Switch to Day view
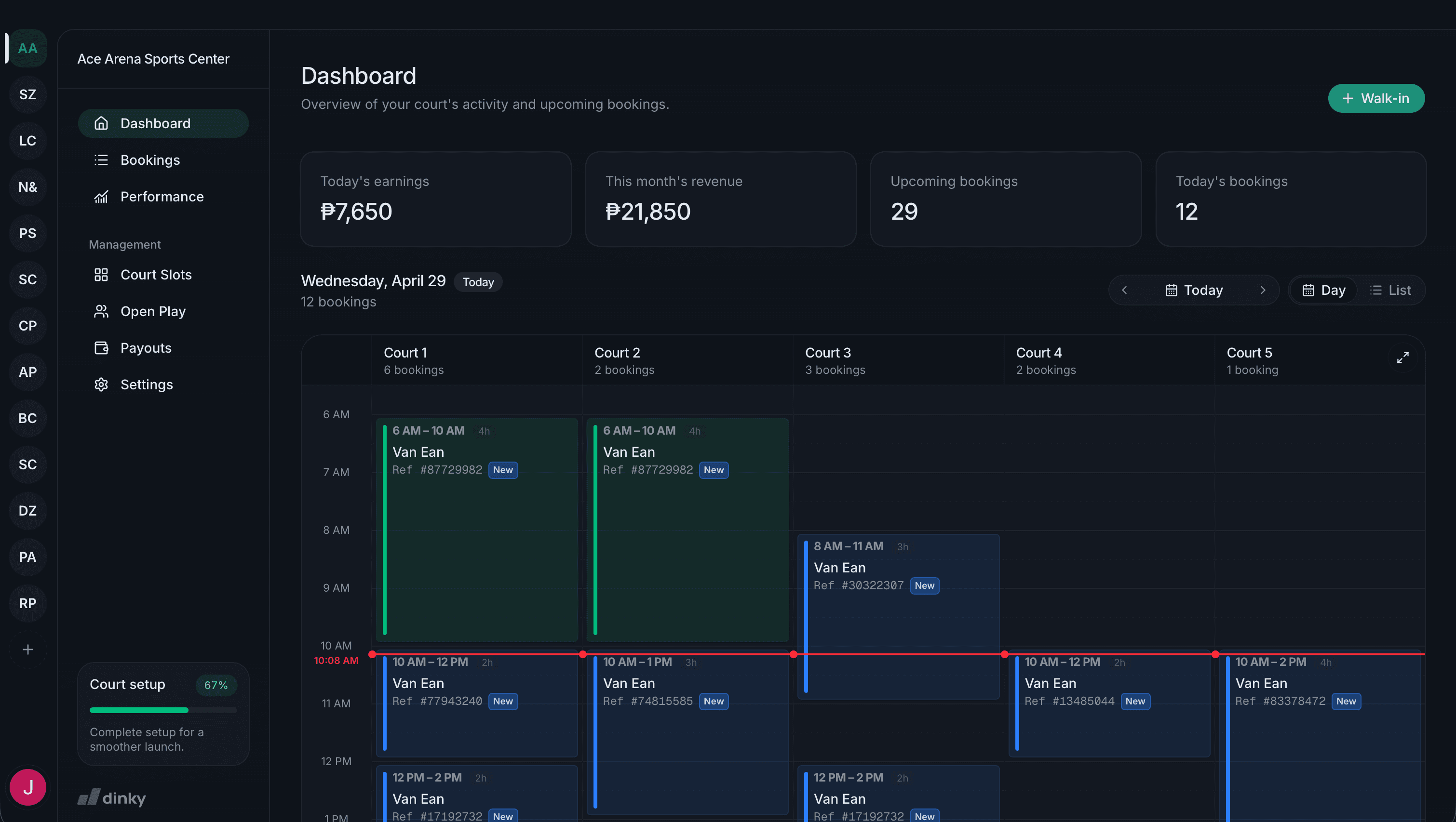The image size is (1456, 822). [x=1324, y=291]
